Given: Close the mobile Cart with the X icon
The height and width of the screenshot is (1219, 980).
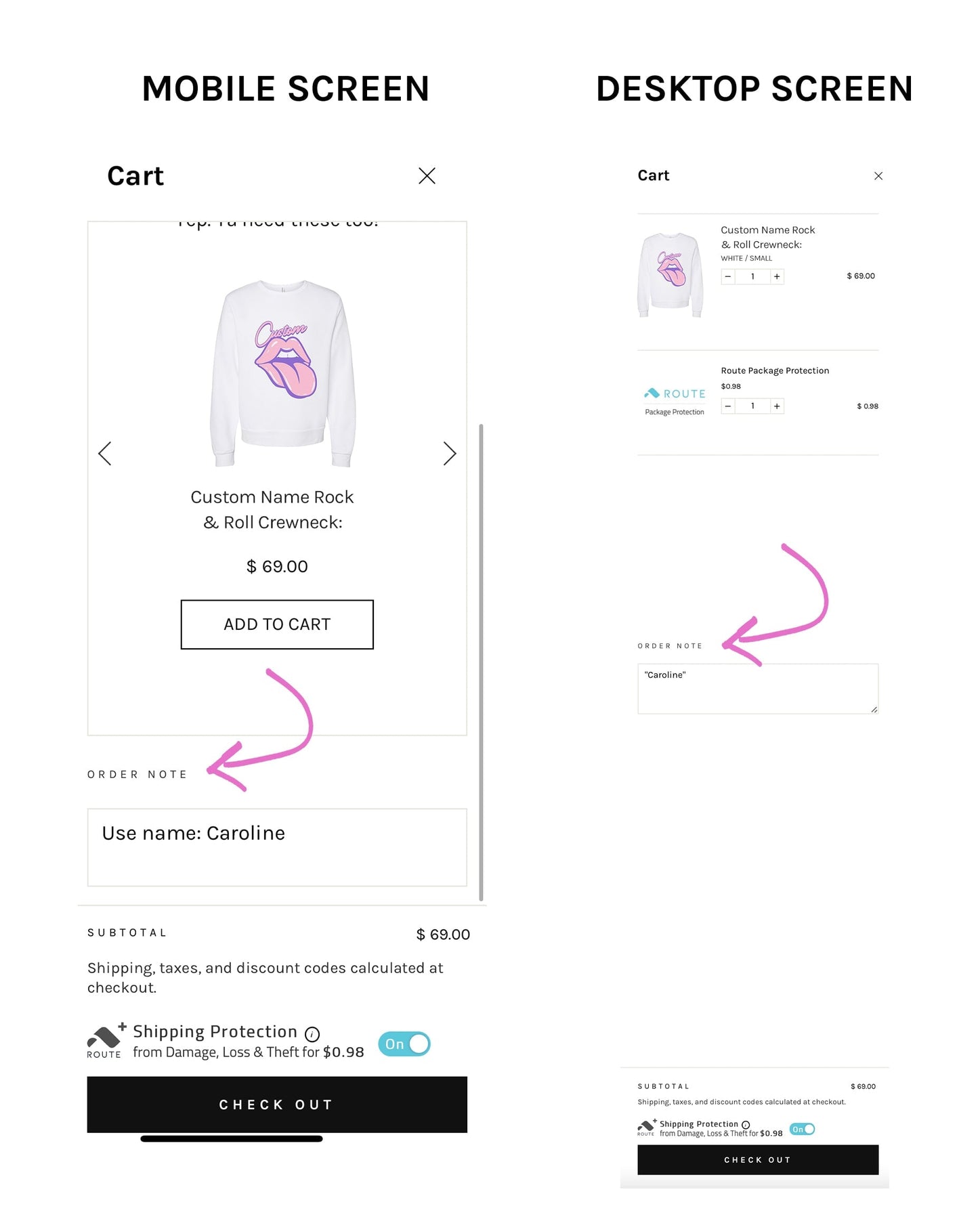Looking at the screenshot, I should (x=427, y=176).
